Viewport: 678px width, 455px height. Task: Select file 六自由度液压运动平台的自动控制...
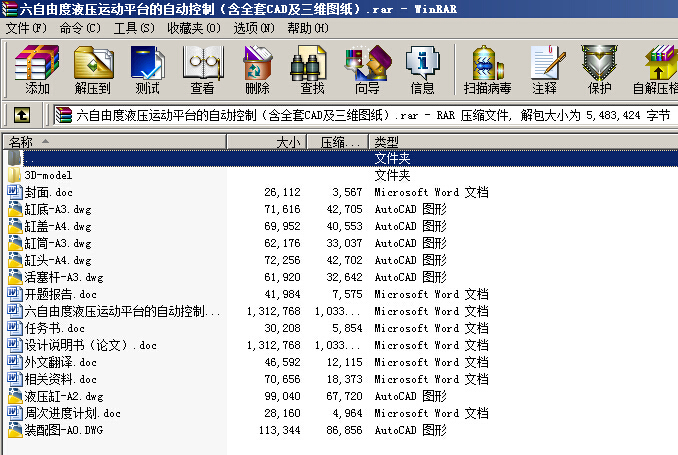[122, 311]
